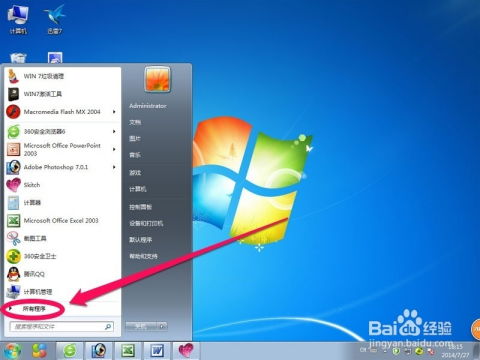Open 默认程序 (Default Programs)
This screenshot has height=360, width=480.
pos(140,239)
